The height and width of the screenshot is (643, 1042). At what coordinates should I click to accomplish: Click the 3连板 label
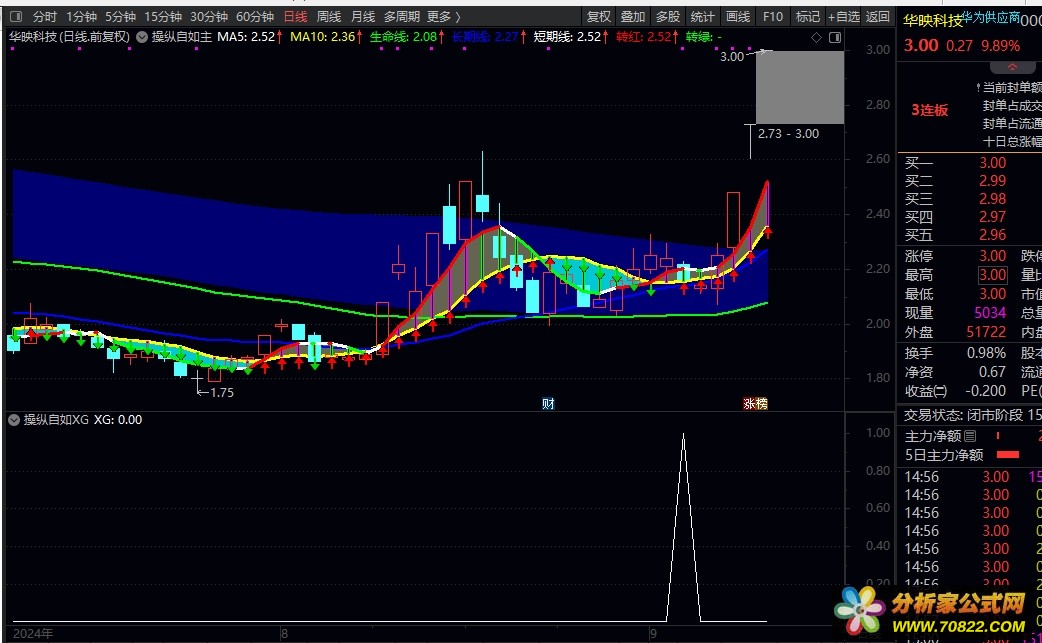tap(930, 110)
